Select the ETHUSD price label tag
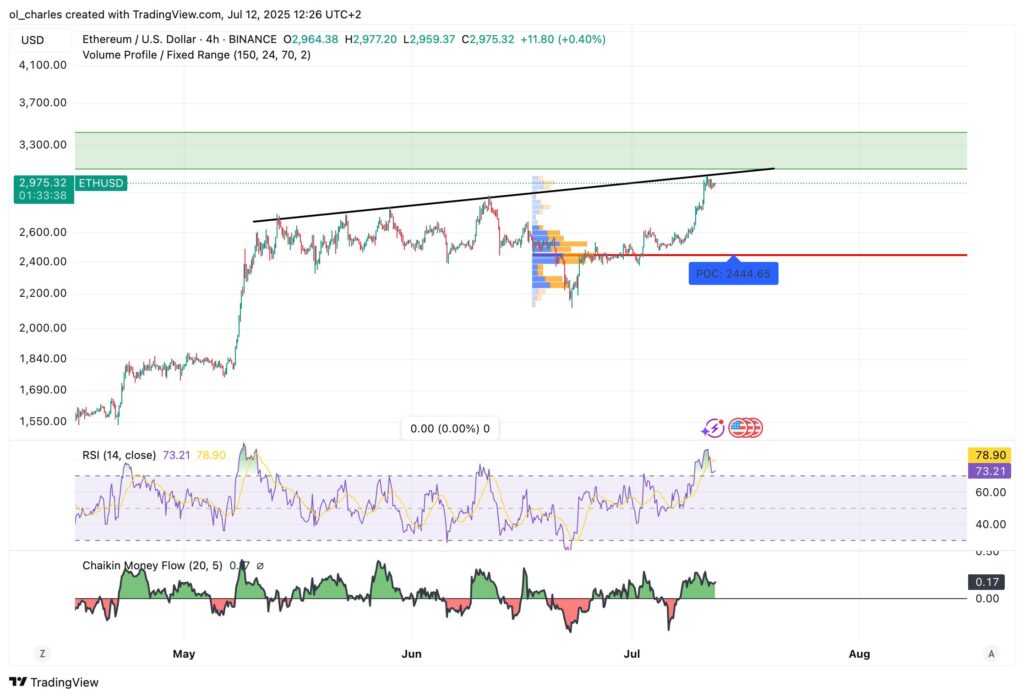The image size is (1024, 698). (98, 184)
